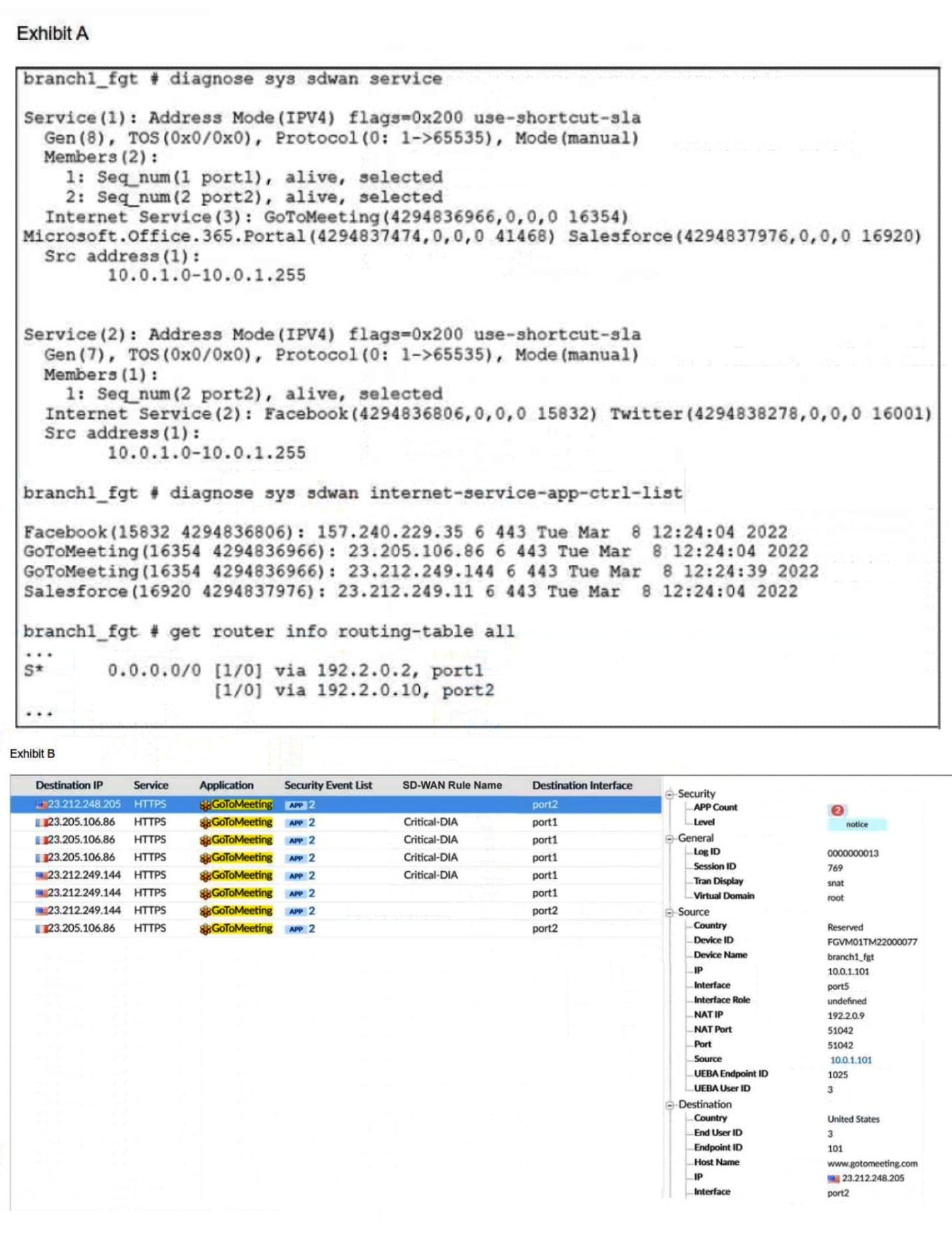Viewport: 952px width, 1234px height.
Task: Select the Level tree item
Action: pyautogui.click(x=704, y=822)
